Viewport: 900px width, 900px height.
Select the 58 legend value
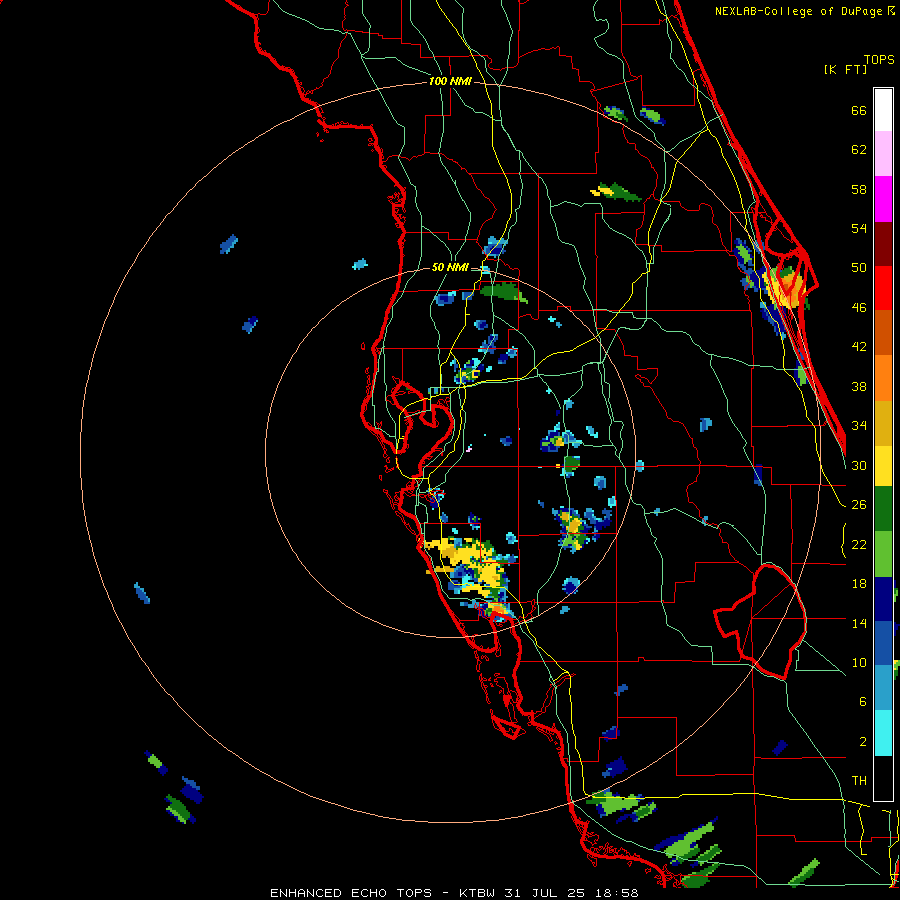pyautogui.click(x=859, y=189)
